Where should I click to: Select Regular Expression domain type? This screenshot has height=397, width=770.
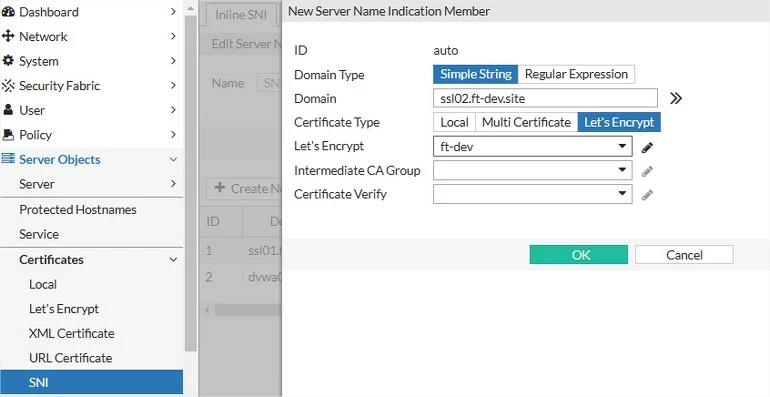click(576, 74)
